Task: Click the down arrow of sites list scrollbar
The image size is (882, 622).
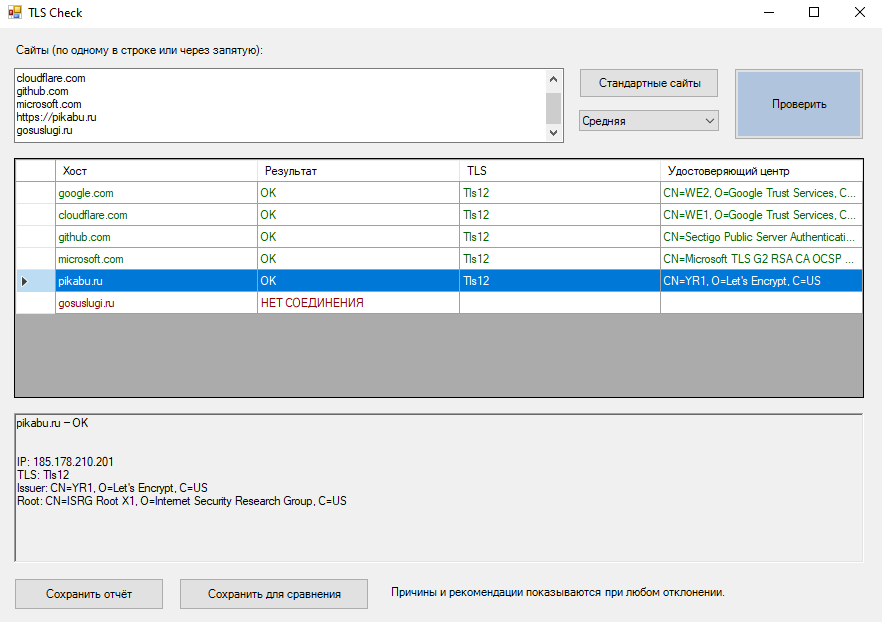Action: tap(554, 133)
